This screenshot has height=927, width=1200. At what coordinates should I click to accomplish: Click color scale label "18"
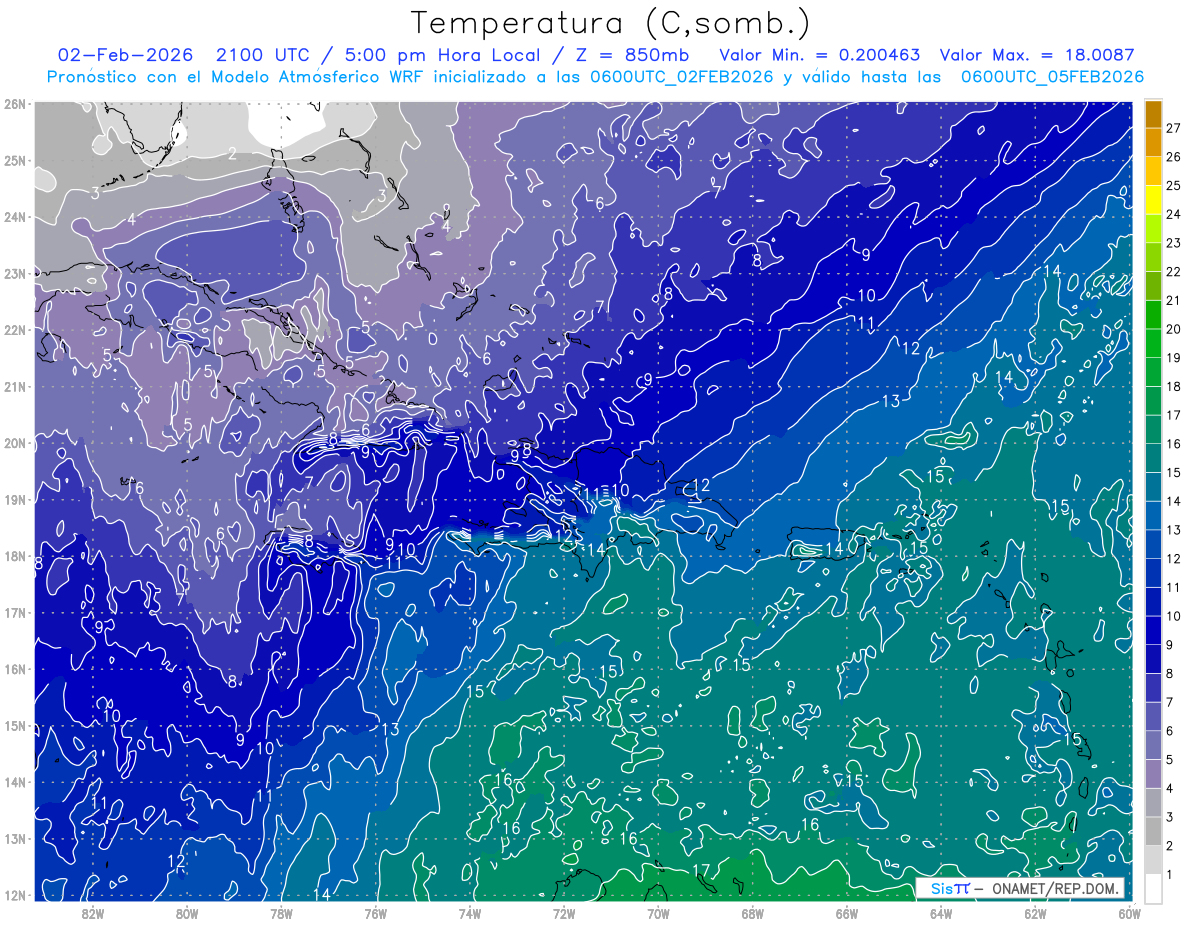[1174, 386]
